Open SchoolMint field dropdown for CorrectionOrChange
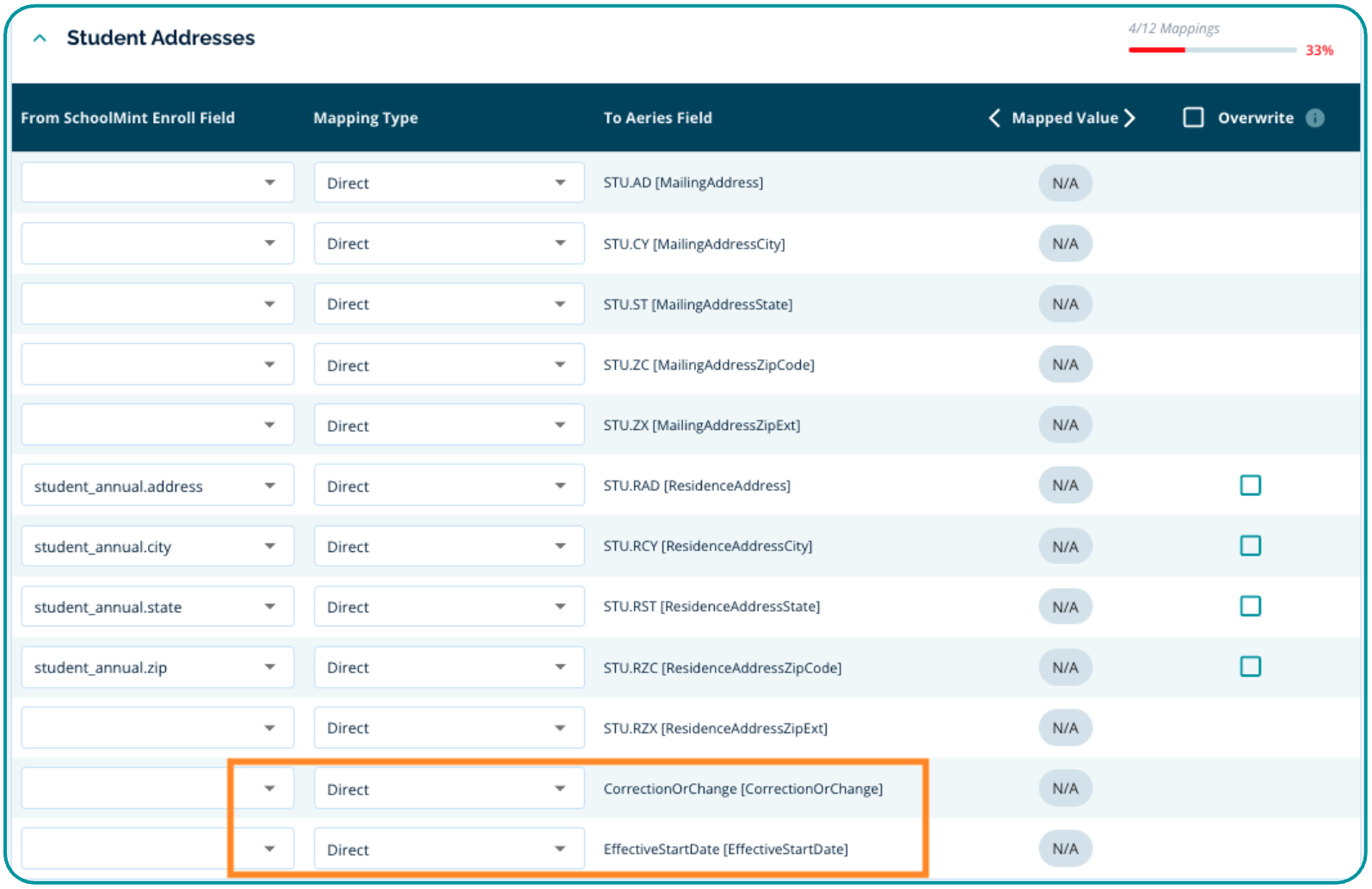Image resolution: width=1372 pixels, height=889 pixels. click(x=157, y=788)
